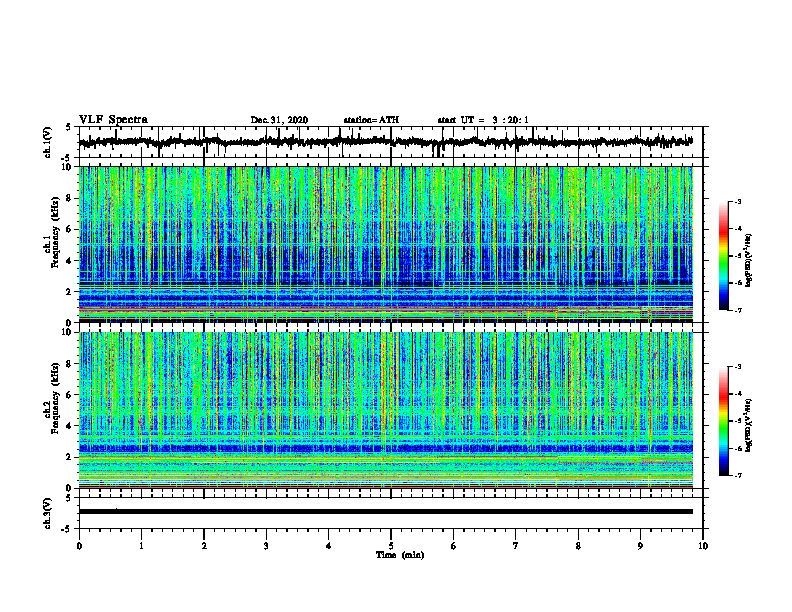
Task: Click the time axis tick label "3"
Action: click(x=266, y=546)
